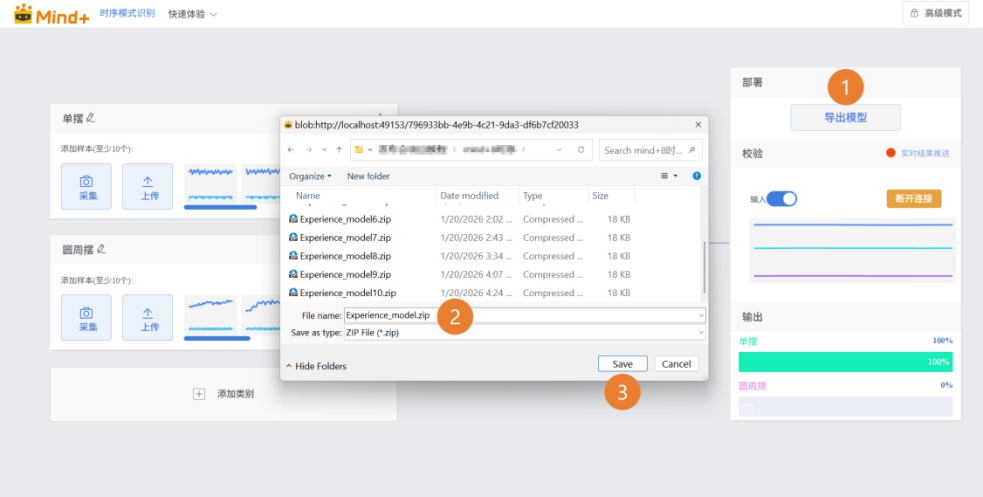Toggle the 实时结果推送 red indicator
The image size is (983, 497).
click(x=890, y=153)
